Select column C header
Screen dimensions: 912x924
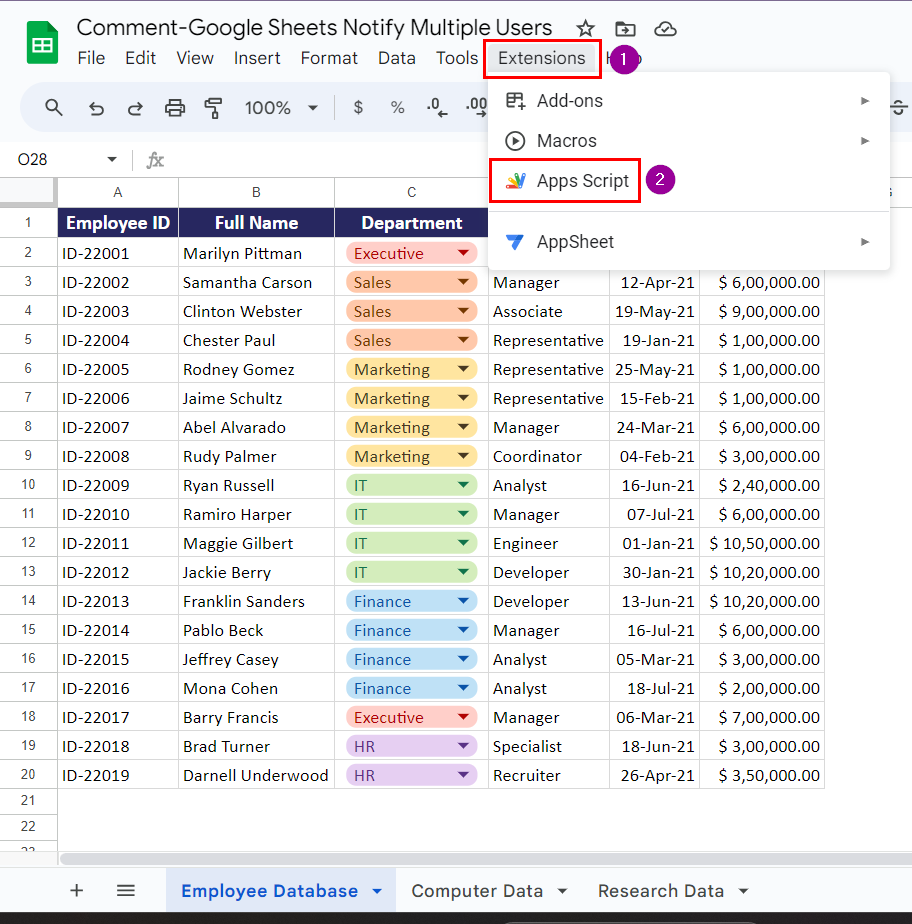click(x=411, y=193)
